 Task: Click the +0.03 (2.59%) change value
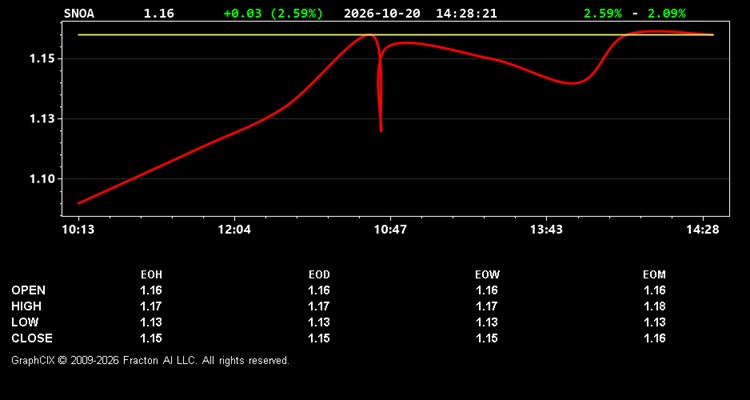pyautogui.click(x=273, y=13)
